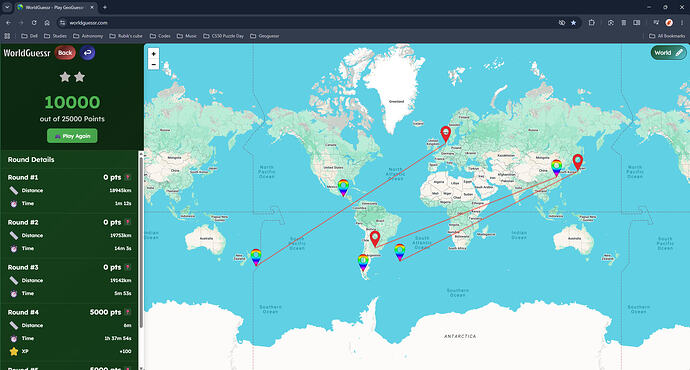Image resolution: width=690 pixels, height=370 pixels.
Task: Open the CS50 Puzzle Day bookmarks folder
Action: [224, 36]
